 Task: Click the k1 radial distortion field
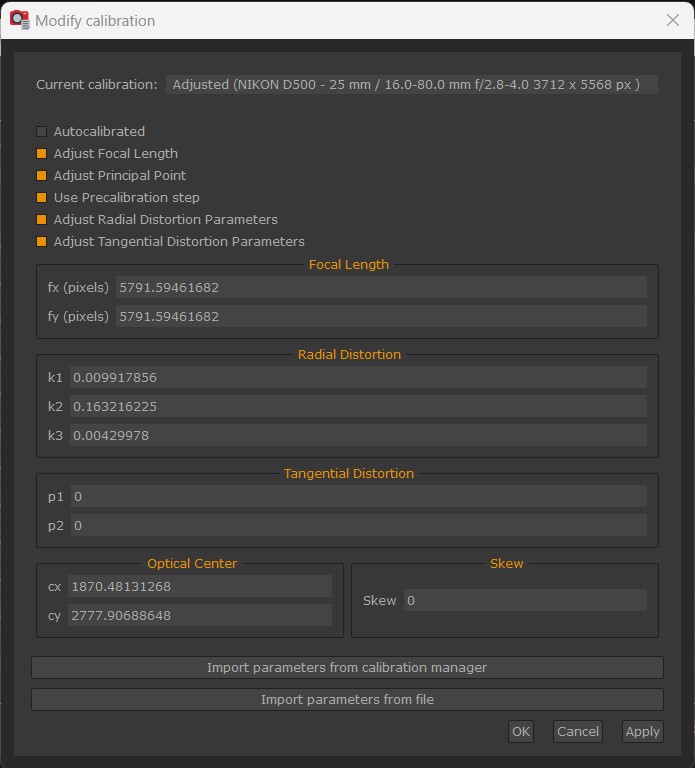click(358, 377)
